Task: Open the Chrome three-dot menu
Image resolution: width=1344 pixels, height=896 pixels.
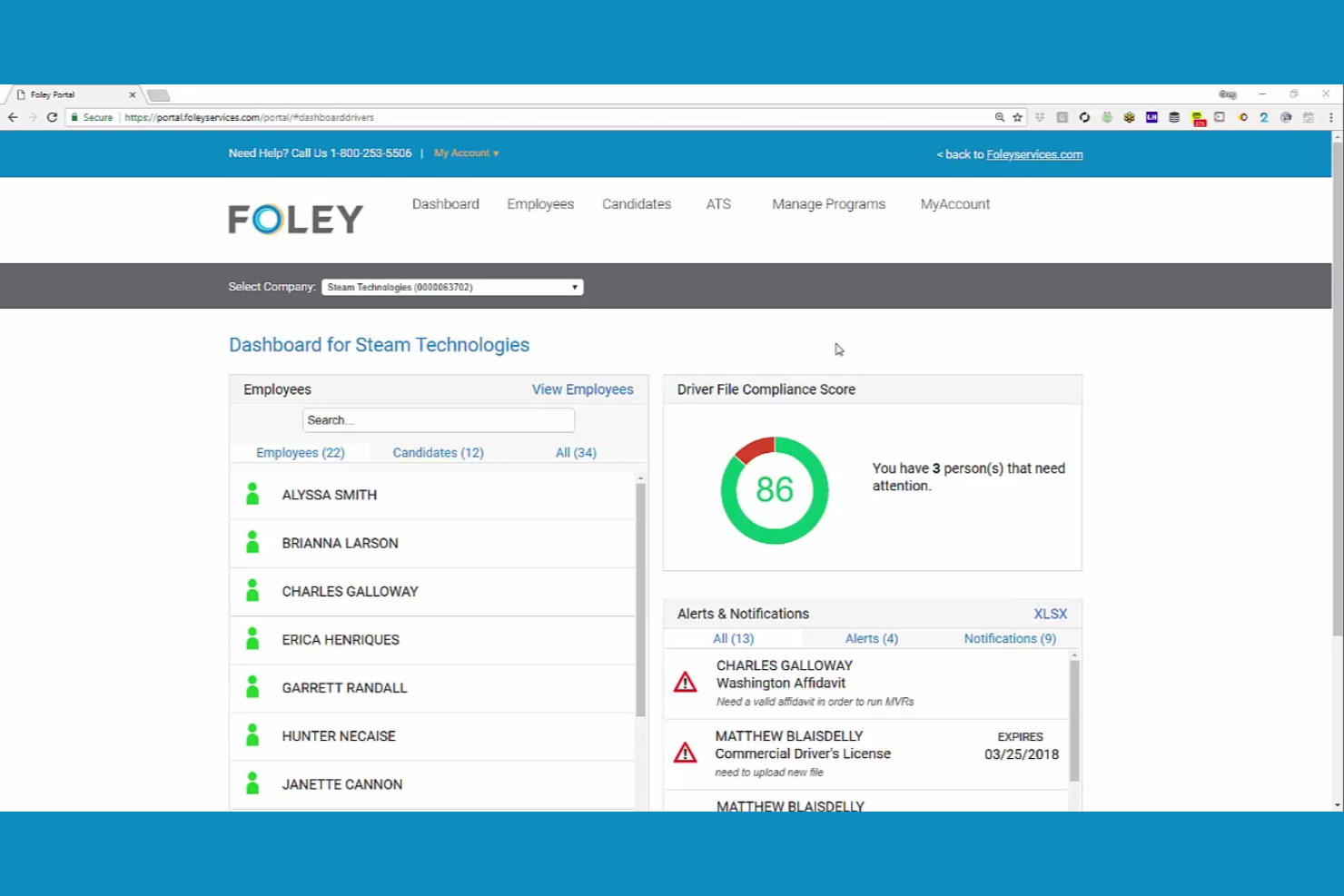Action: click(1331, 117)
